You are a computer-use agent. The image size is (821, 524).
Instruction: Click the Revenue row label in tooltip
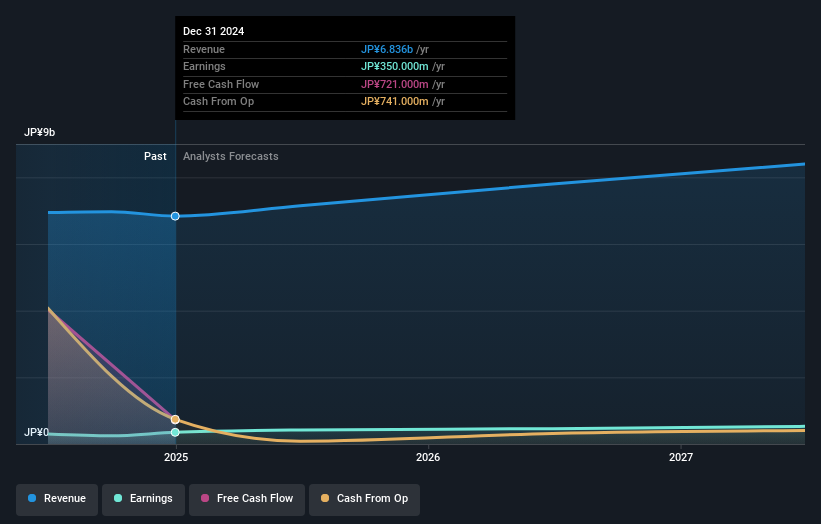(204, 49)
